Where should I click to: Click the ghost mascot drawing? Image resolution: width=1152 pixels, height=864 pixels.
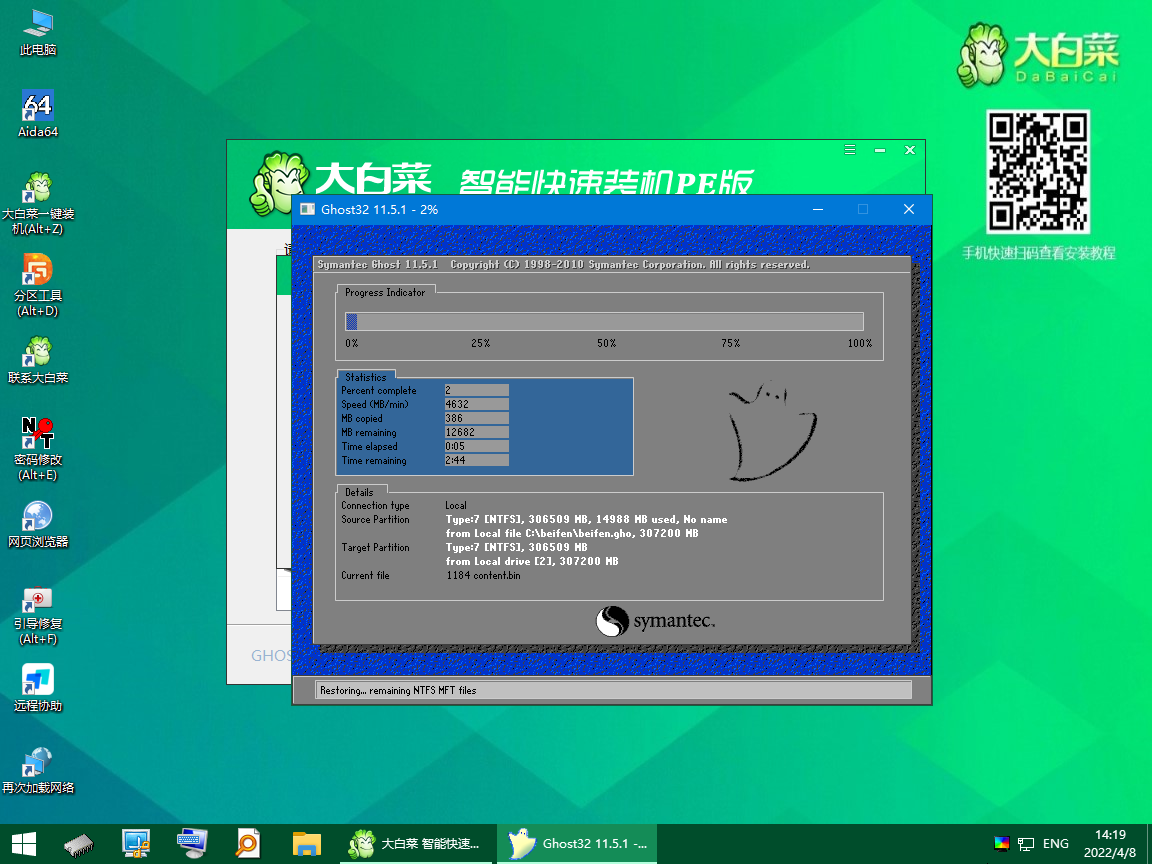(771, 431)
